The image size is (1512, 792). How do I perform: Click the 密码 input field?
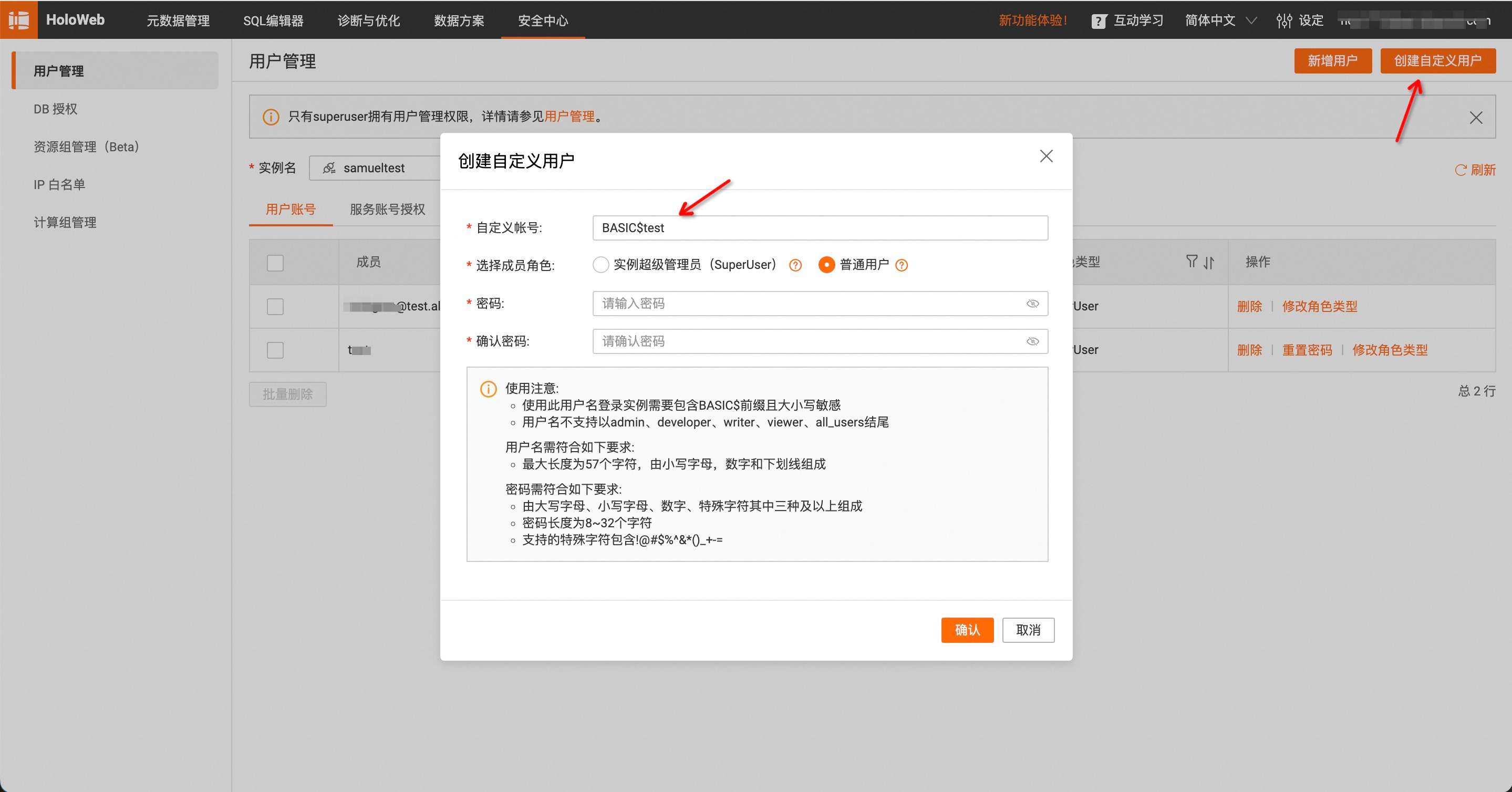(820, 304)
